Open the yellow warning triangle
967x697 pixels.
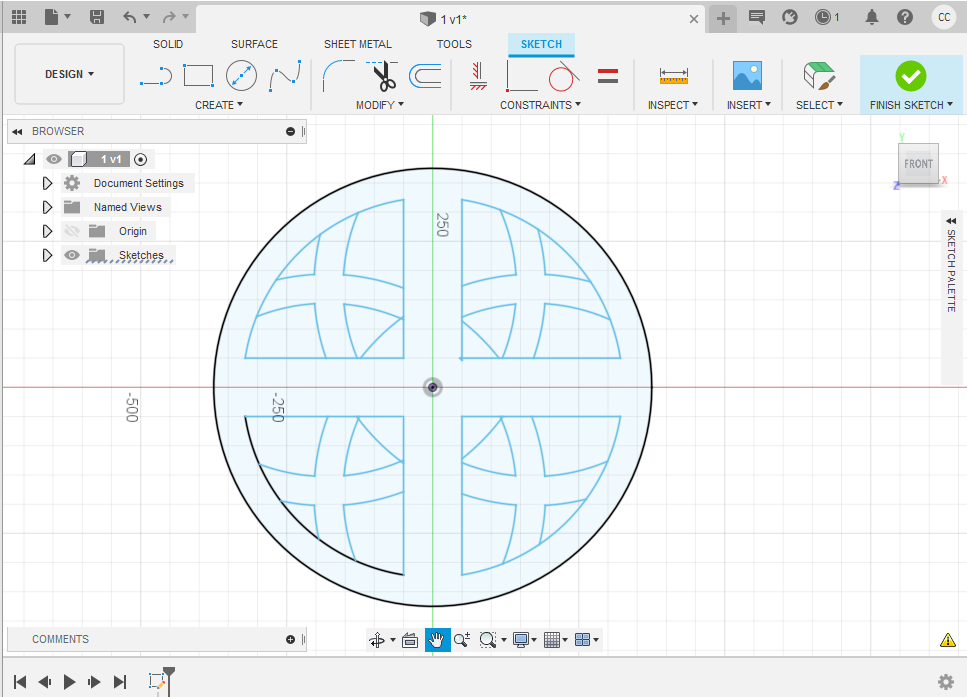point(948,640)
